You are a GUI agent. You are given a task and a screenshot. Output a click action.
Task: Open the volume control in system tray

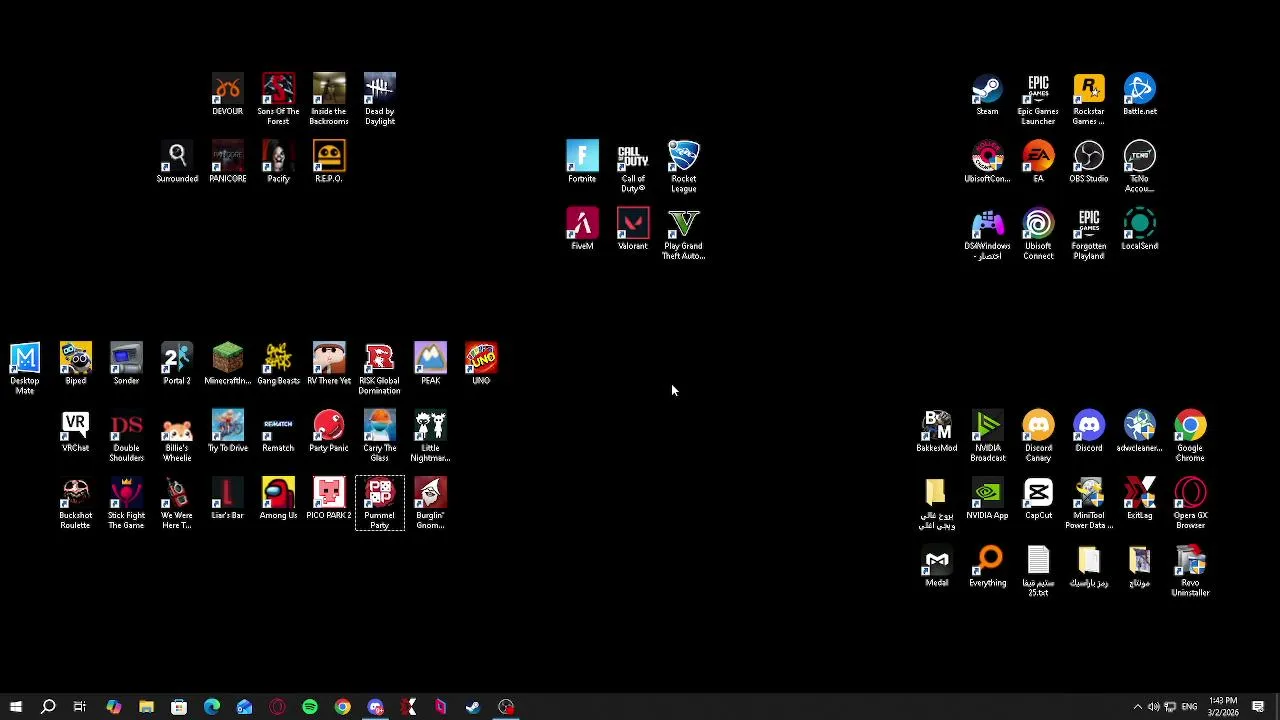[1153, 707]
